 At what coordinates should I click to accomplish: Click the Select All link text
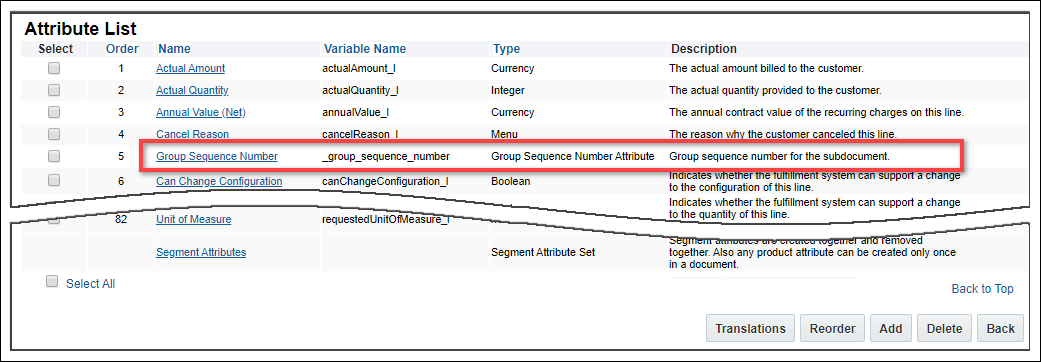[x=90, y=284]
